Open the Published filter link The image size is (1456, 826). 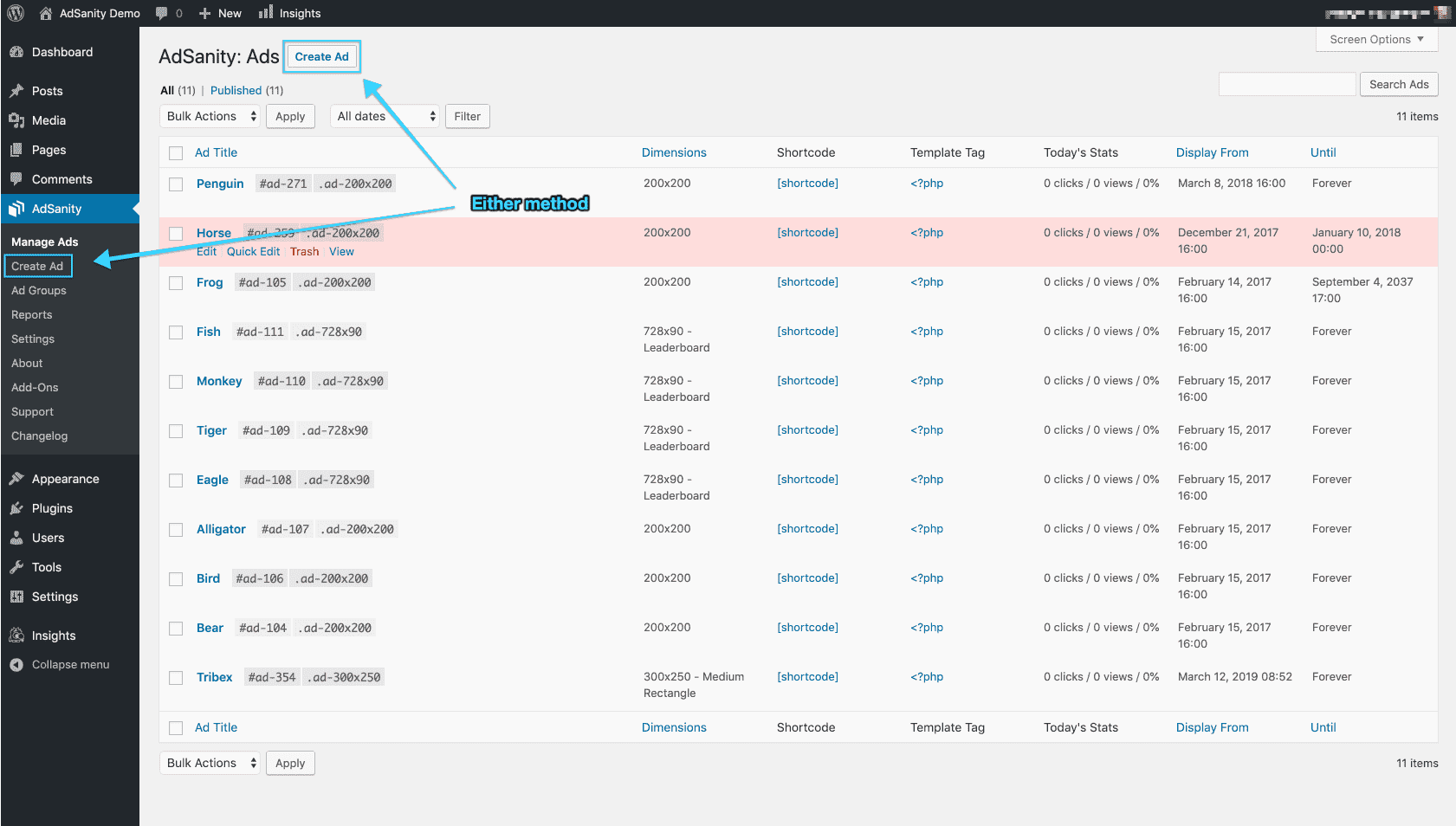pos(236,90)
